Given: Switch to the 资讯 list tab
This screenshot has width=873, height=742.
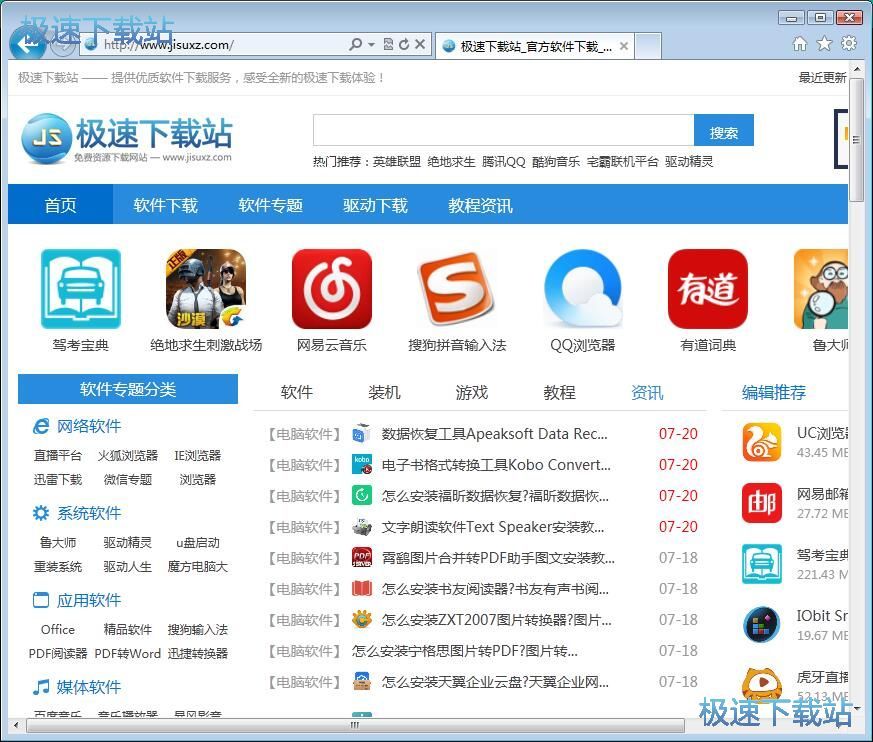Looking at the screenshot, I should [x=647, y=392].
